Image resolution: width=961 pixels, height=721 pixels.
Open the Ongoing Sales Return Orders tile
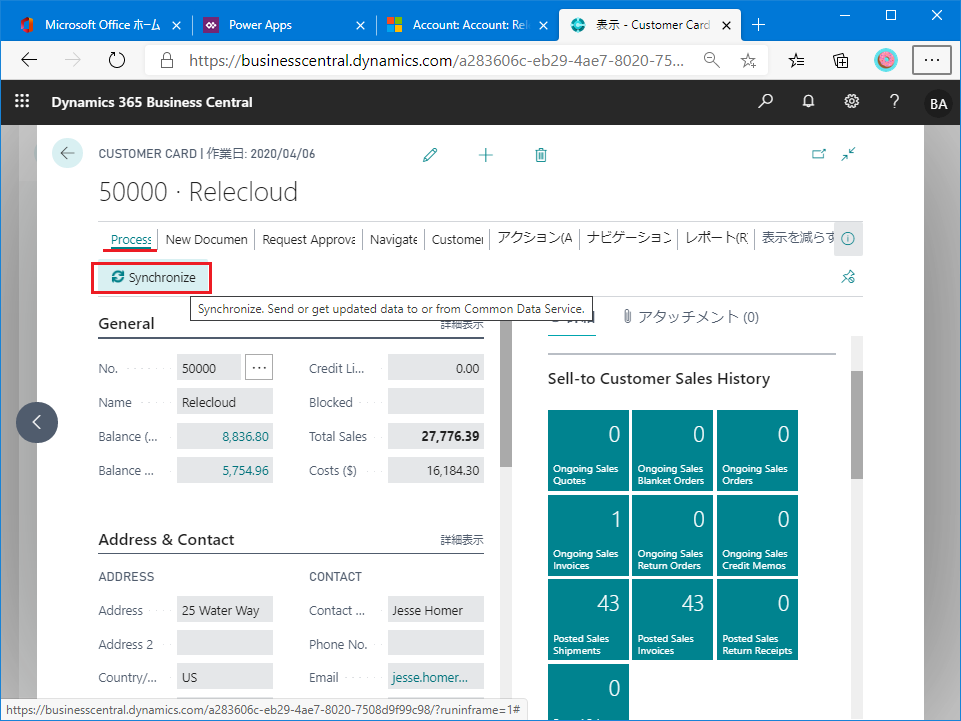pyautogui.click(x=672, y=535)
